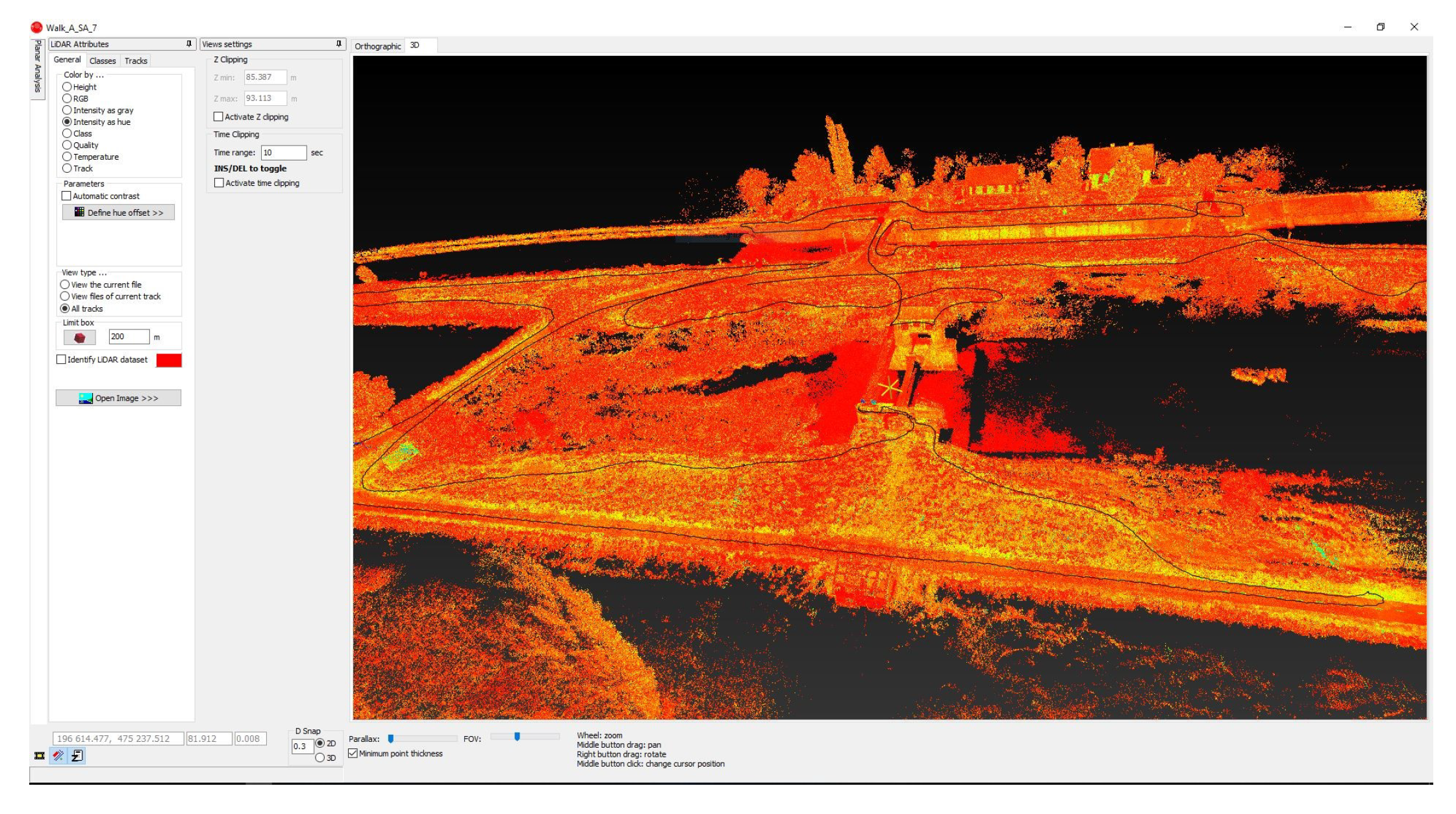Click 'Middle button click: change cursor position' text
Image resolution: width=1456 pixels, height=814 pixels.
point(651,764)
